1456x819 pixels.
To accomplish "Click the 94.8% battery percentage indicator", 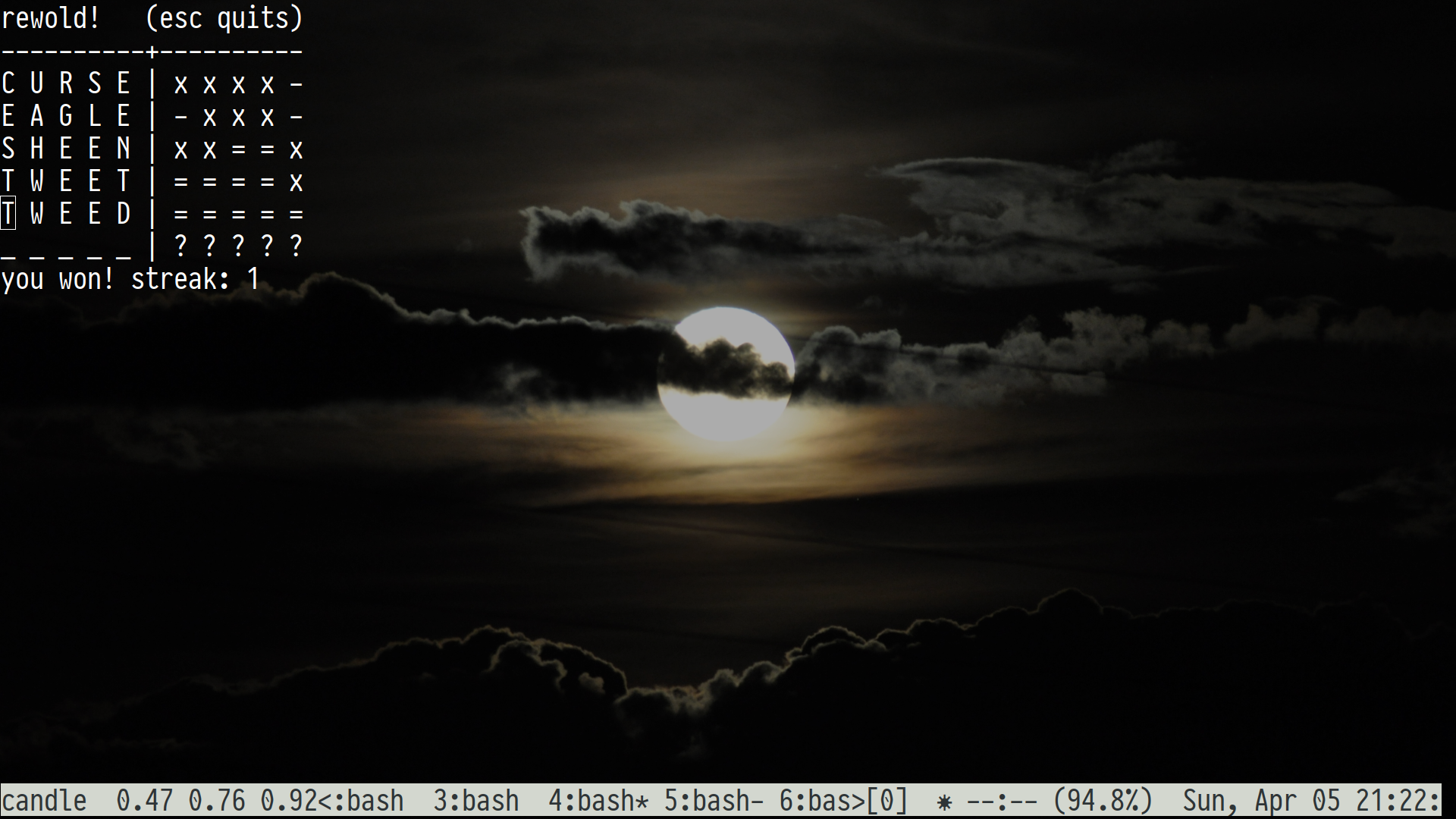I will click(x=1103, y=801).
